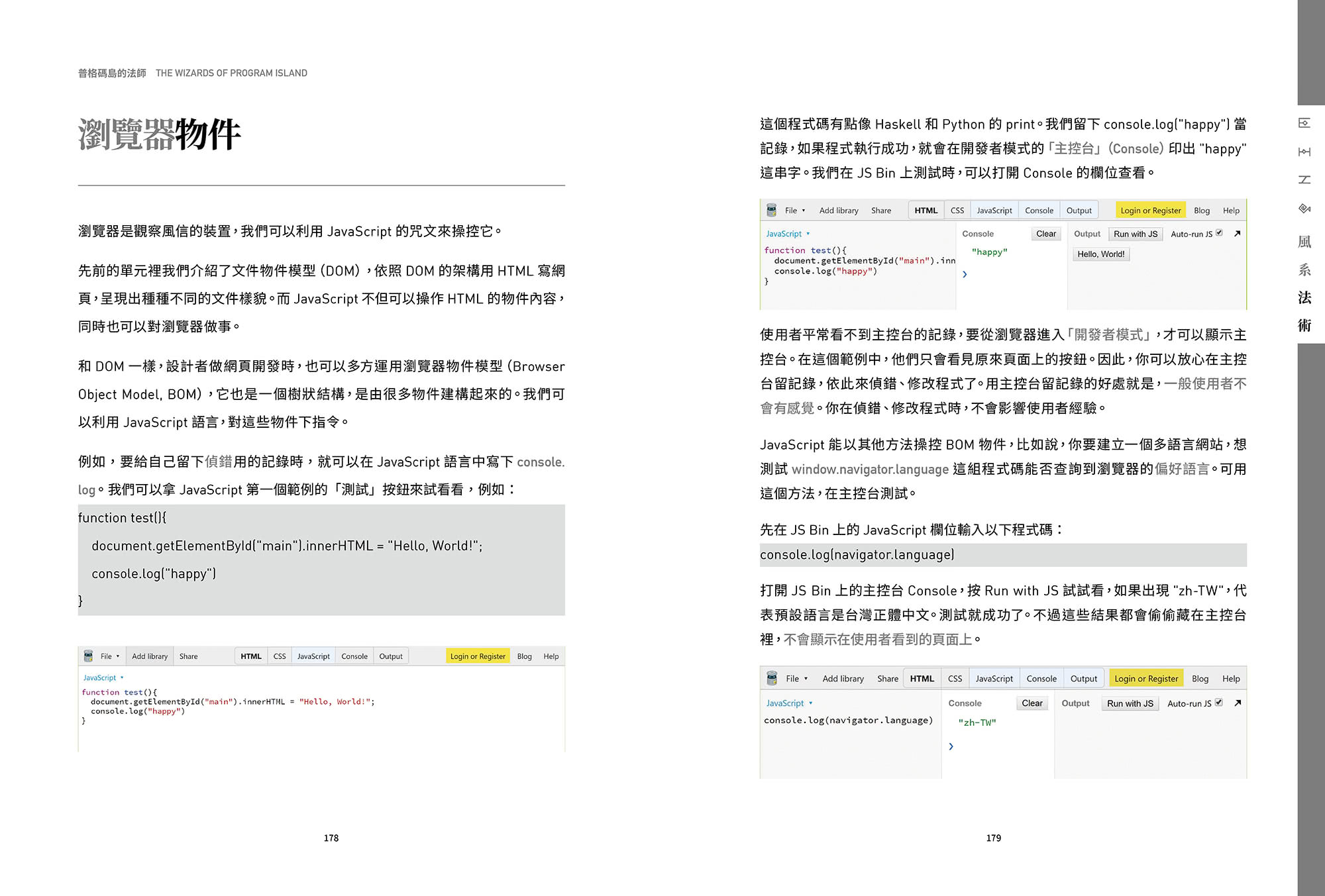1325x896 pixels.
Task: Switch to the Output tab, top-right screenshot
Action: (1079, 210)
